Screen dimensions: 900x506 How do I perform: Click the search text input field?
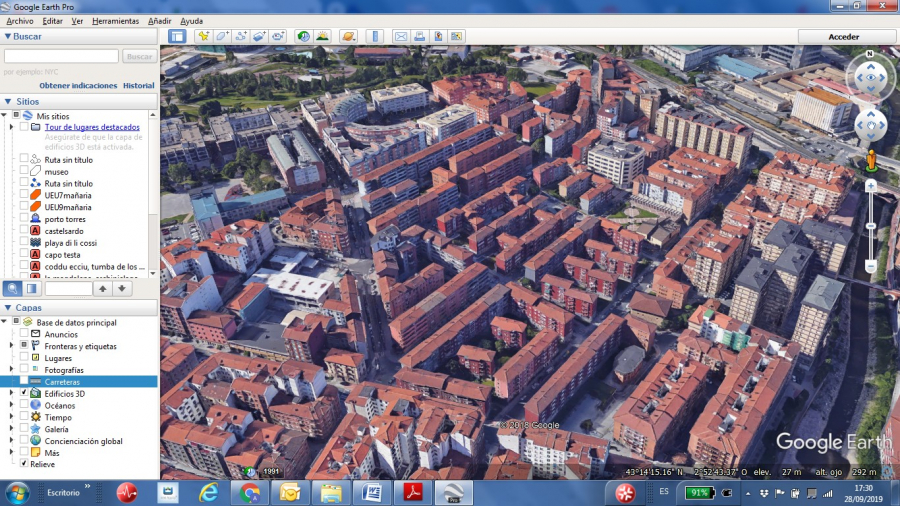(x=61, y=56)
